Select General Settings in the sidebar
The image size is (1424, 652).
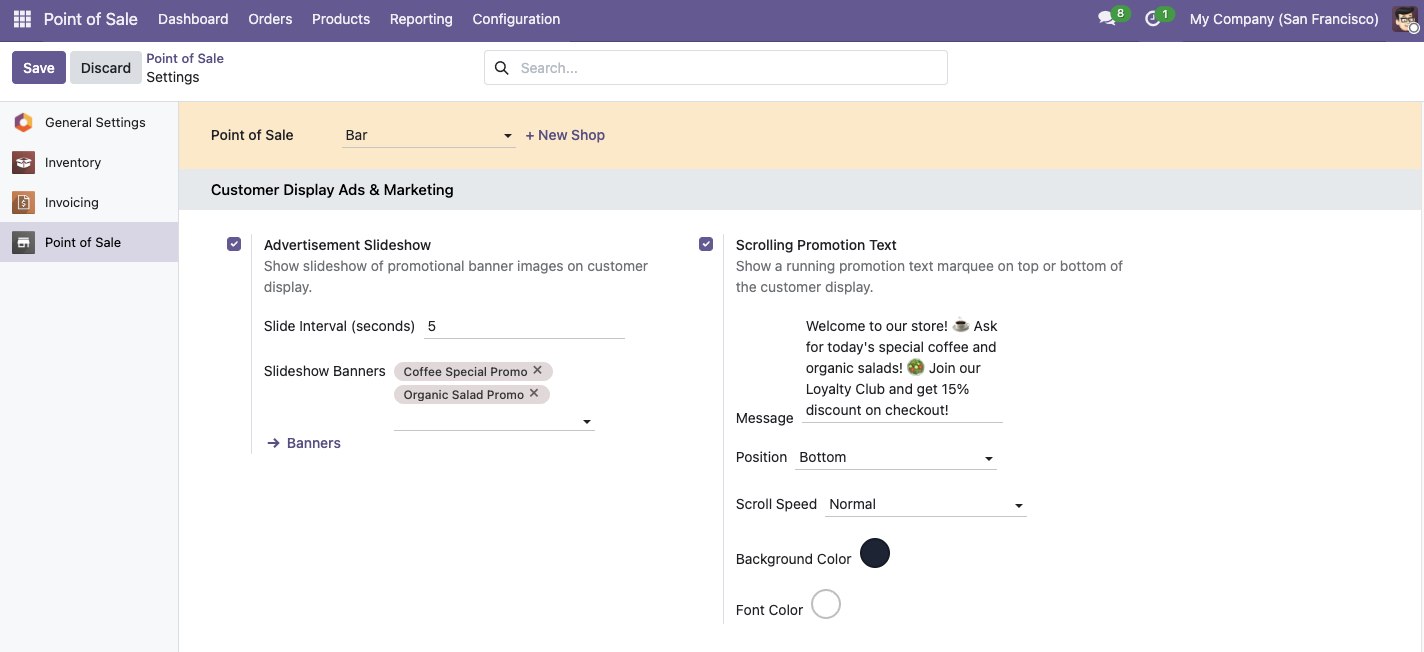coord(89,122)
